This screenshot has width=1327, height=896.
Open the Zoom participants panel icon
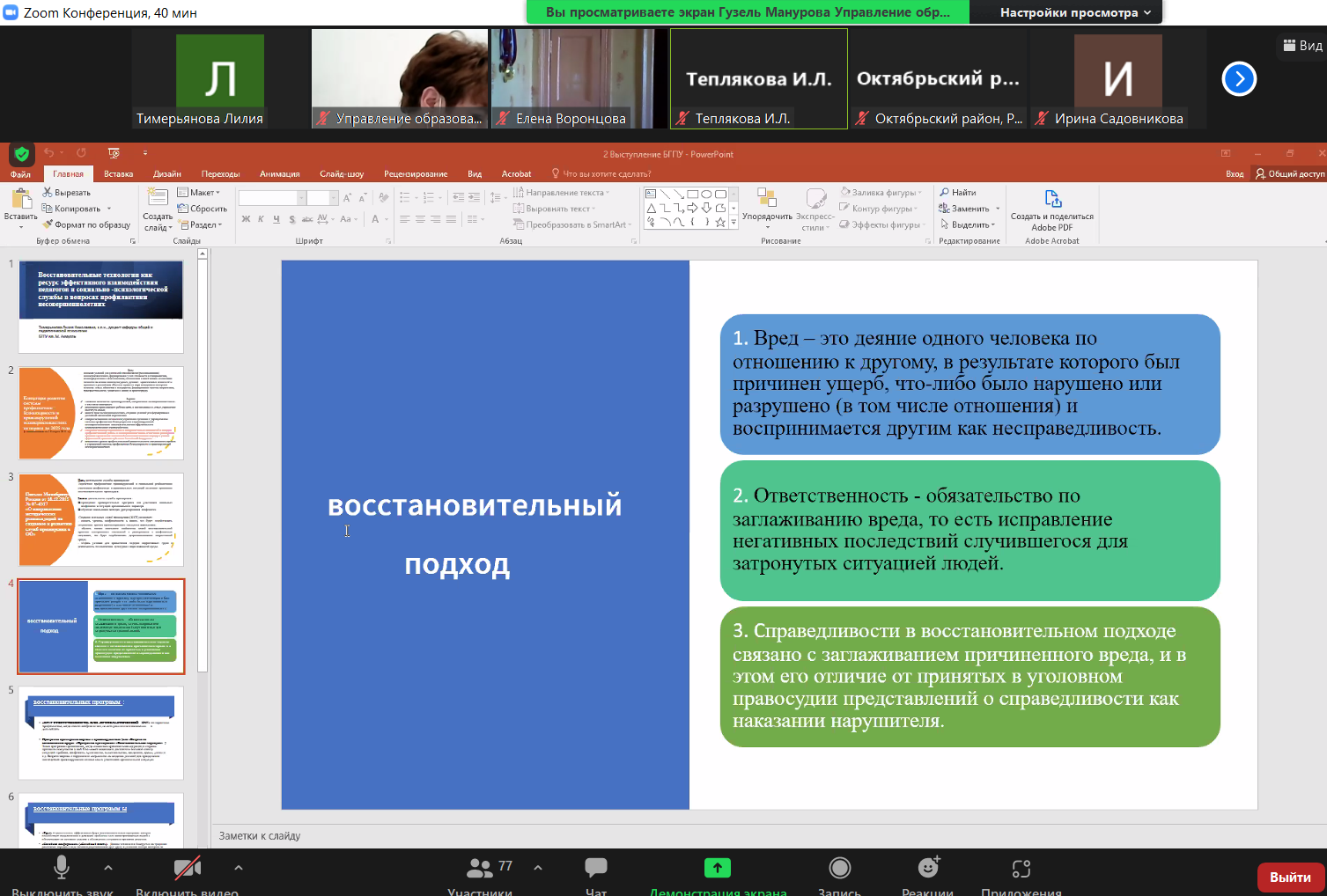click(x=480, y=869)
